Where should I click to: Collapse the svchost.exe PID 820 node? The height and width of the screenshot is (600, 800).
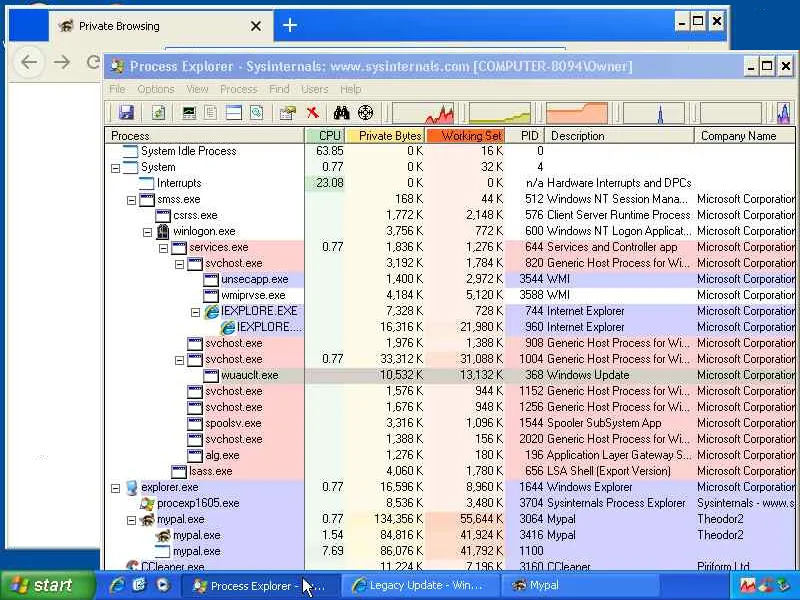(x=180, y=264)
